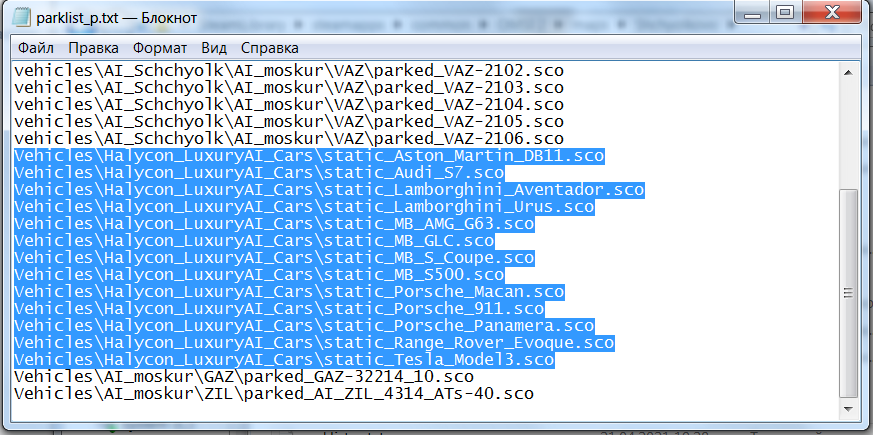The height and width of the screenshot is (435, 873).
Task: Click the static_MB_AMG_G63.sco line
Action: (x=274, y=224)
